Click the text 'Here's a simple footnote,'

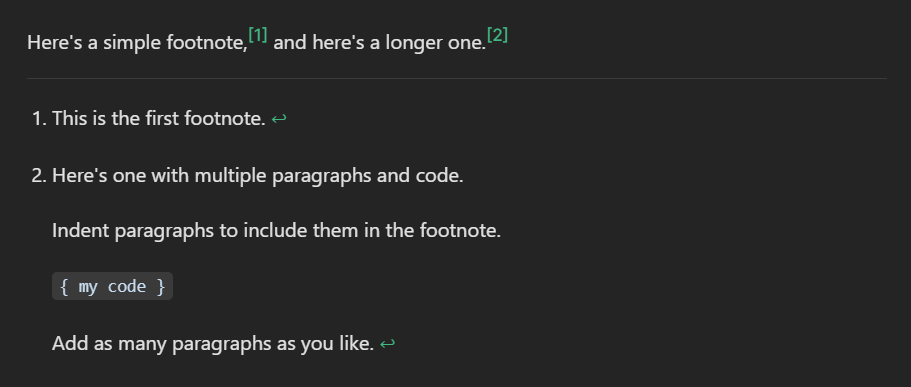pos(138,43)
